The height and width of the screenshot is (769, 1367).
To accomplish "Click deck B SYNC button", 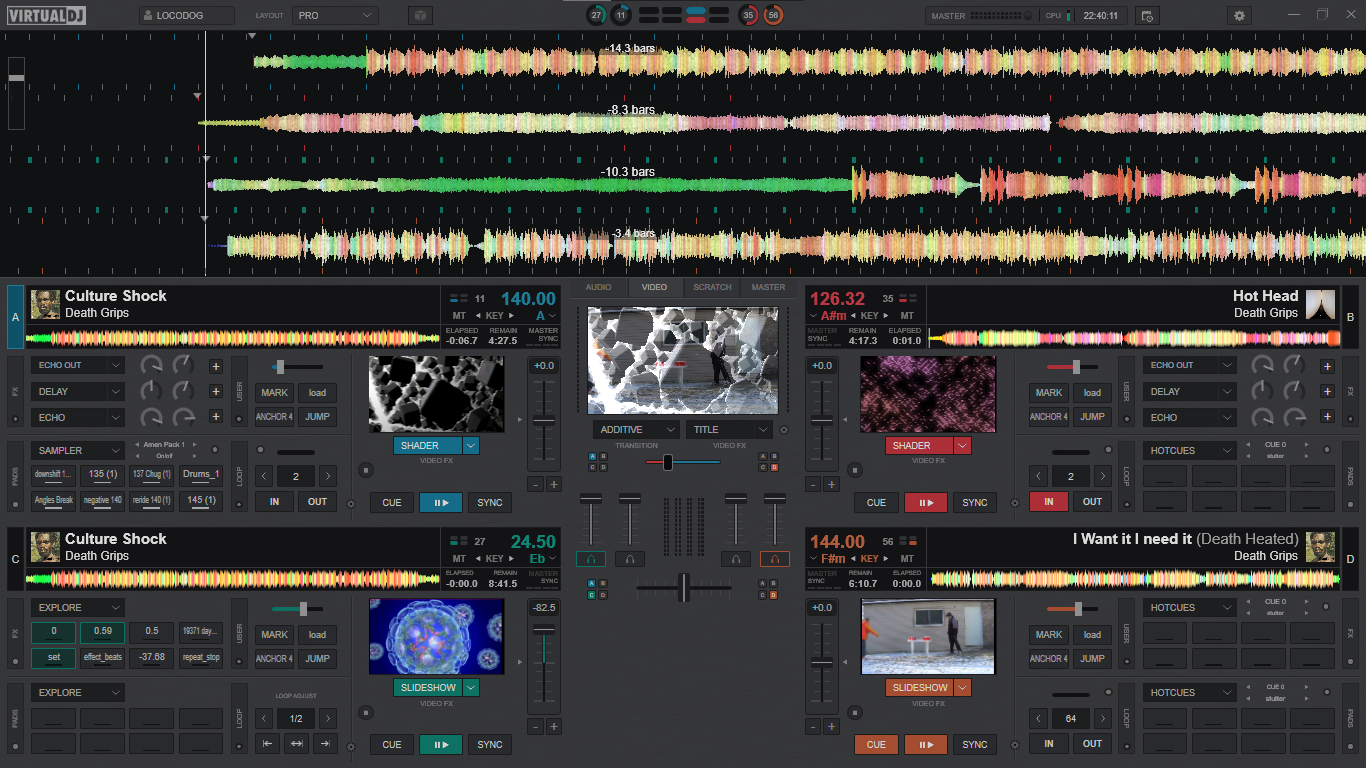I will pyautogui.click(x=975, y=503).
